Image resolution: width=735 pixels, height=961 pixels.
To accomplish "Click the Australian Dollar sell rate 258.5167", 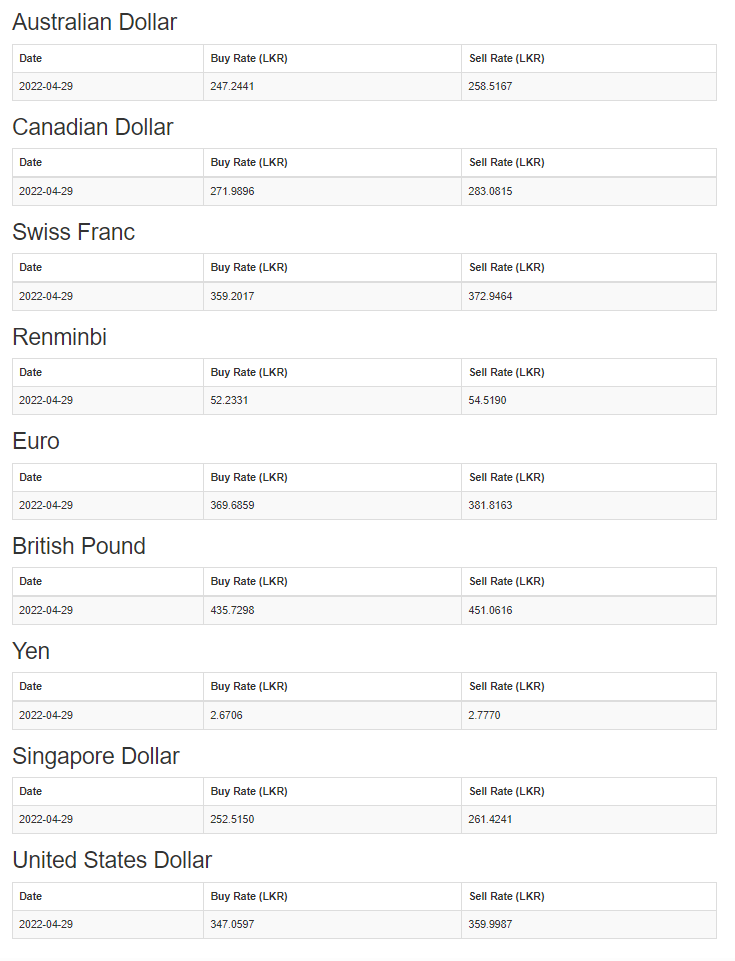I will click(x=490, y=86).
